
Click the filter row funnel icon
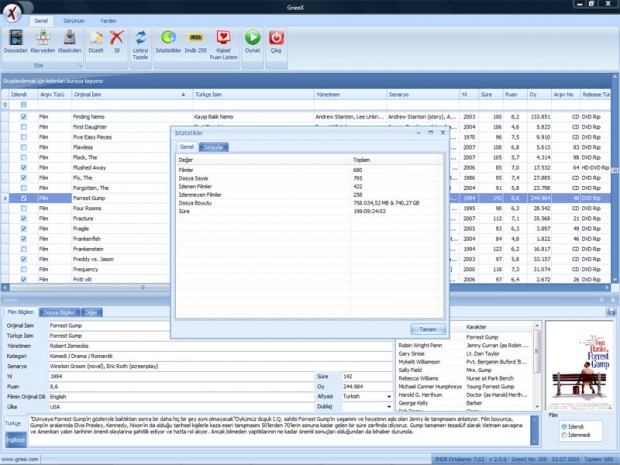[x=5, y=105]
